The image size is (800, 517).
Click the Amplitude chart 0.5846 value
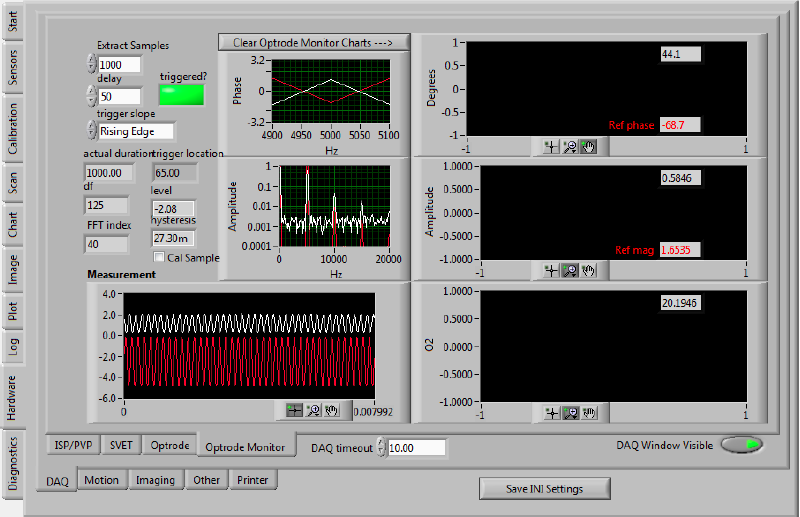click(x=681, y=178)
